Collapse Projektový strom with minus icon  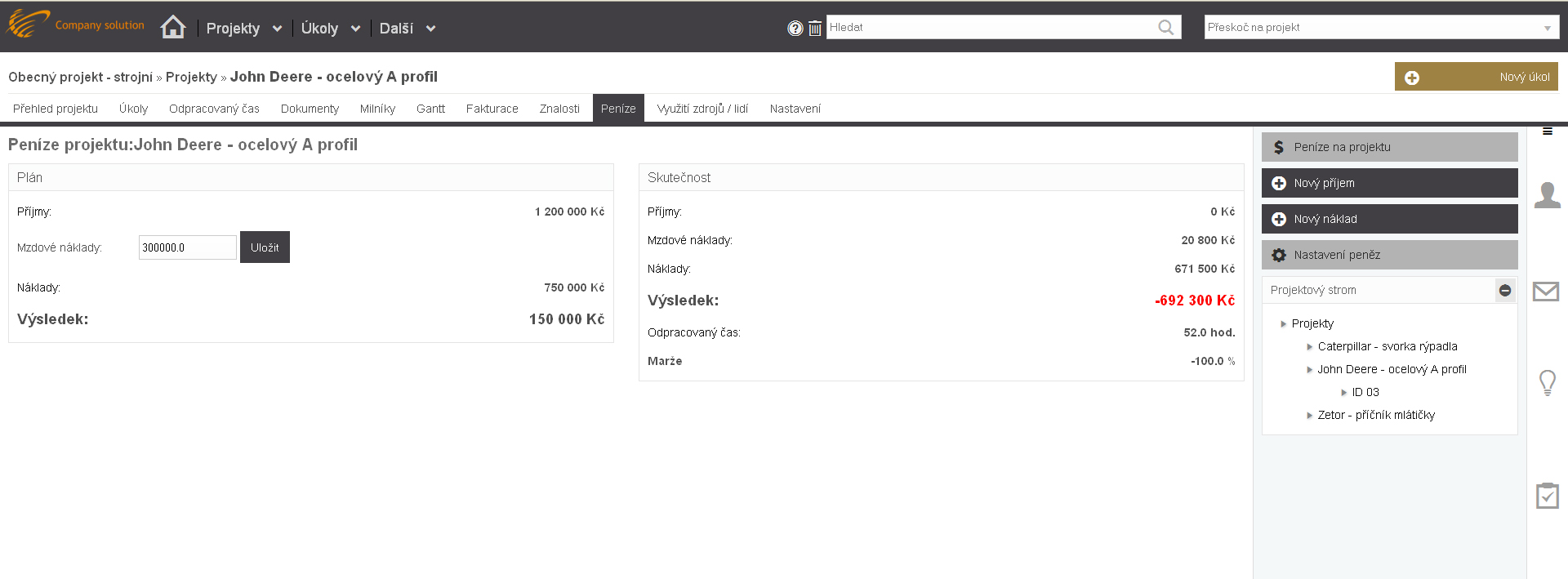coord(1505,290)
